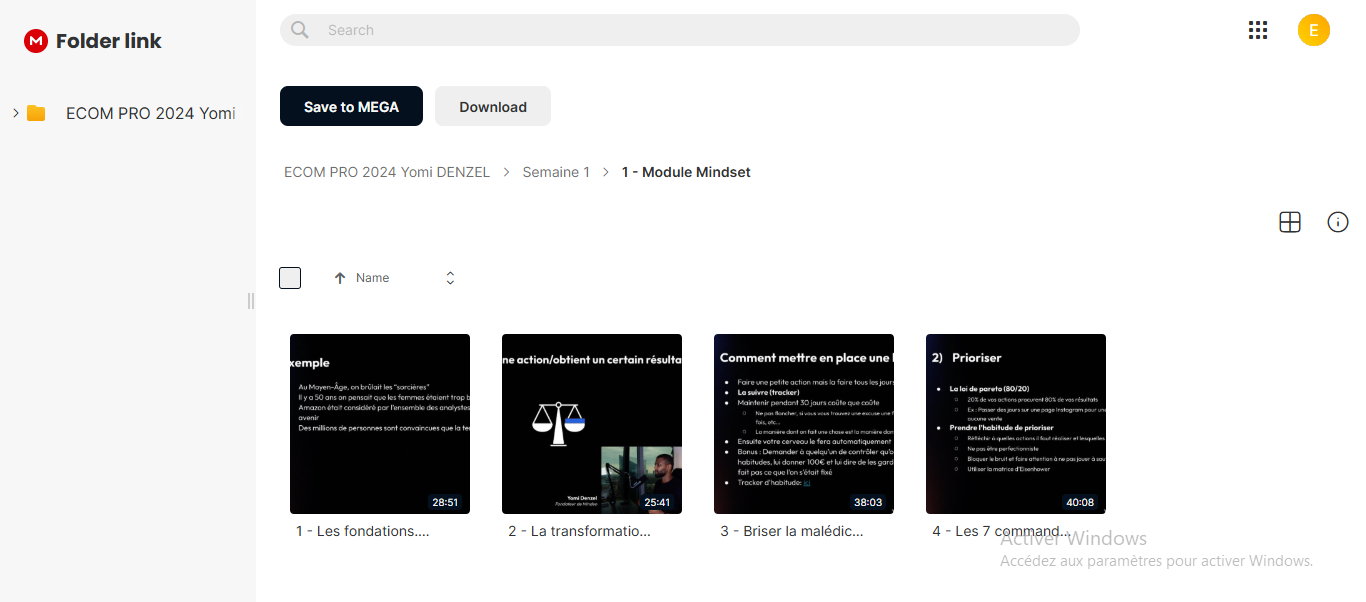Switch to grid view layout icon

point(1290,222)
